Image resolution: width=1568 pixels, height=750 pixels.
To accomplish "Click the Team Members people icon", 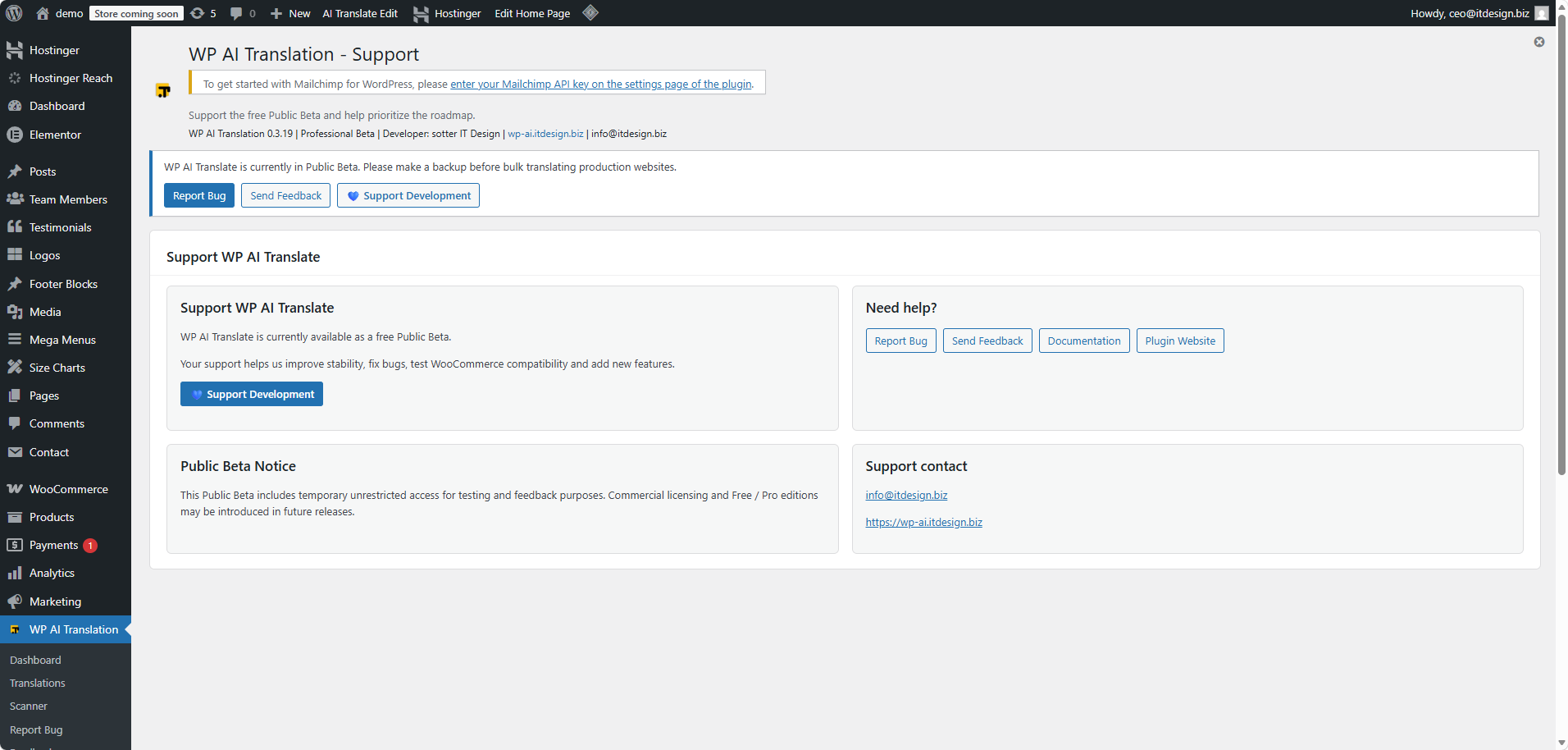I will (x=15, y=199).
